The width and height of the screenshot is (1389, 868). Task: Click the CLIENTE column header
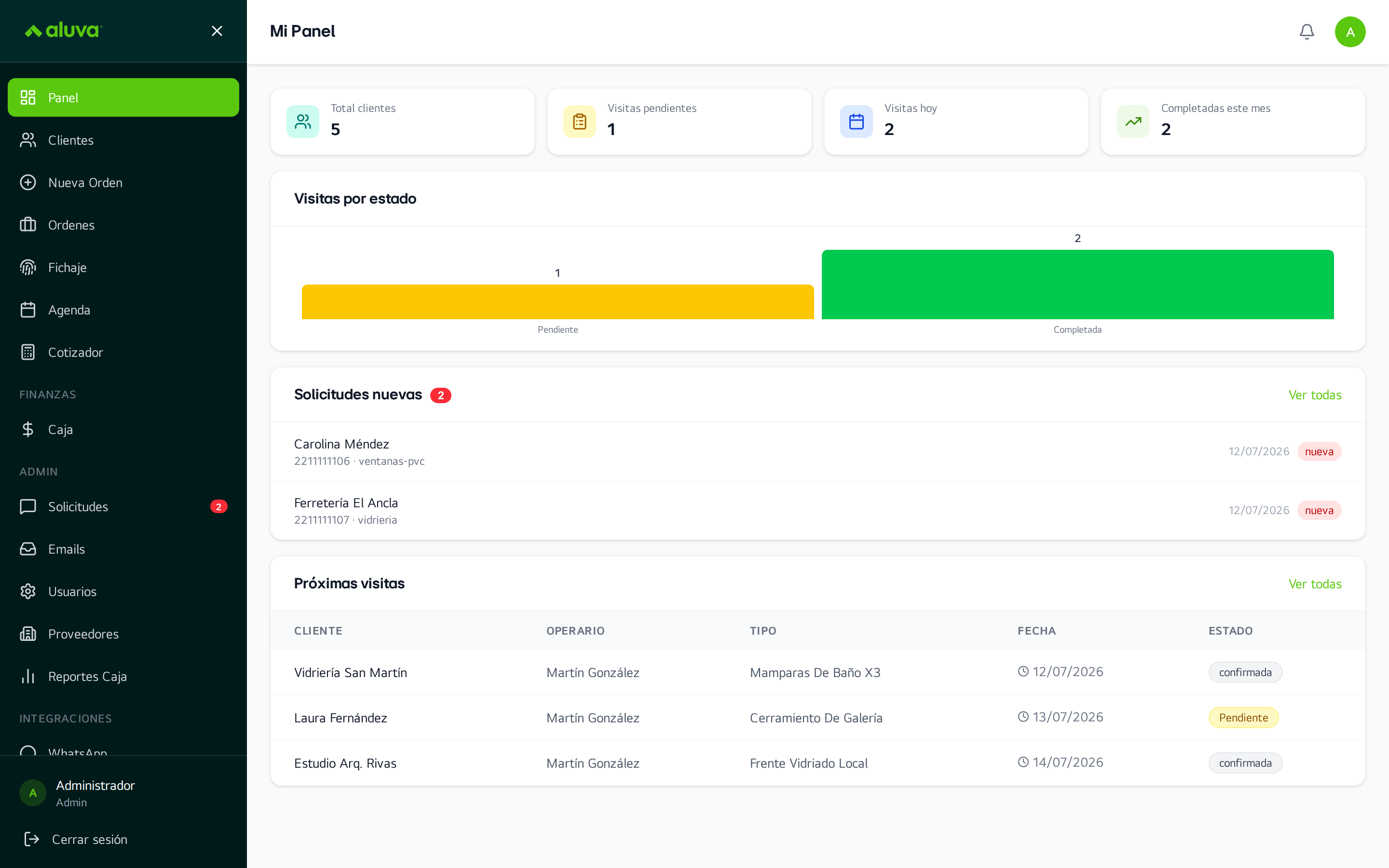pyautogui.click(x=318, y=631)
